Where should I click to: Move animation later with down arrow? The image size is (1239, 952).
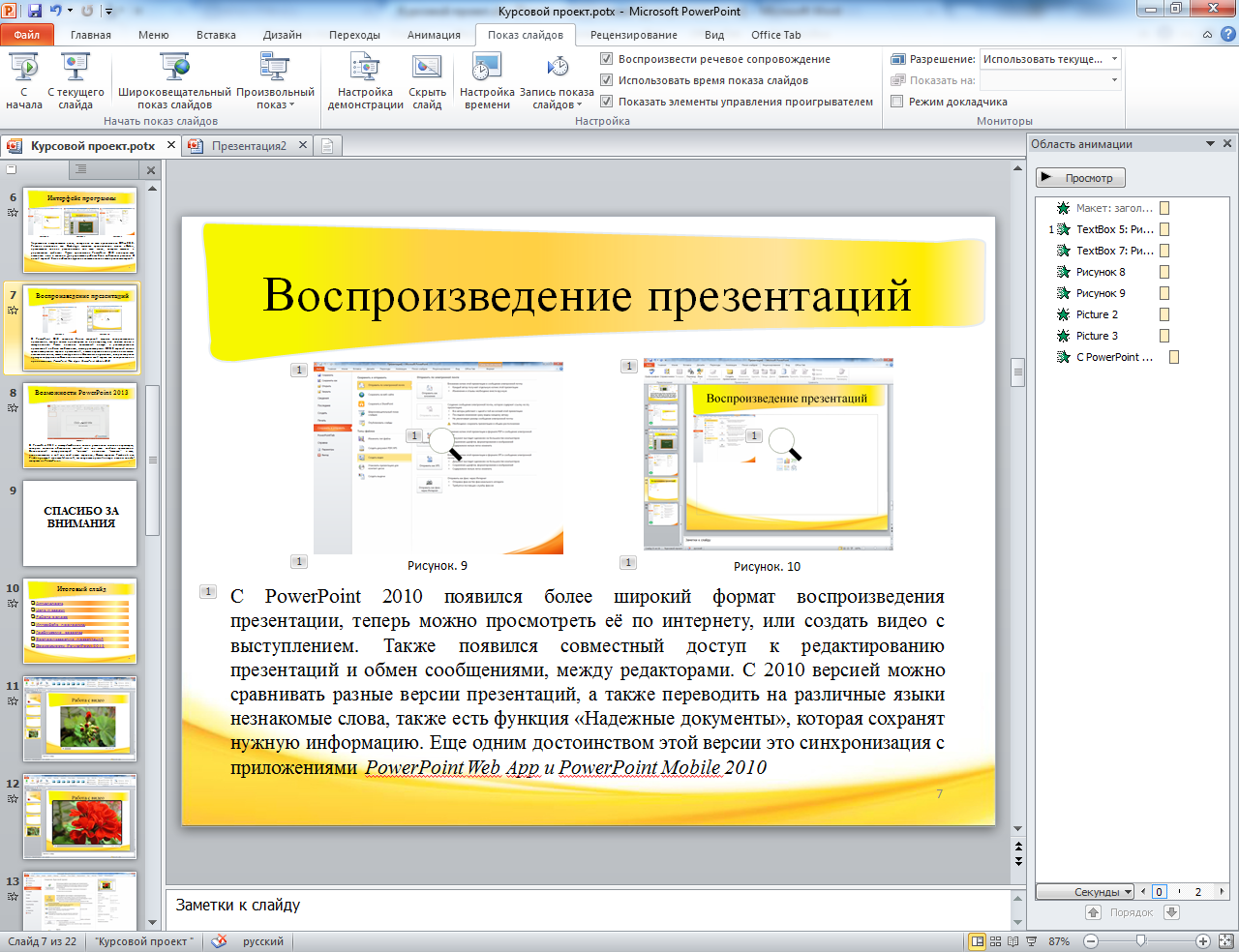(x=1171, y=912)
